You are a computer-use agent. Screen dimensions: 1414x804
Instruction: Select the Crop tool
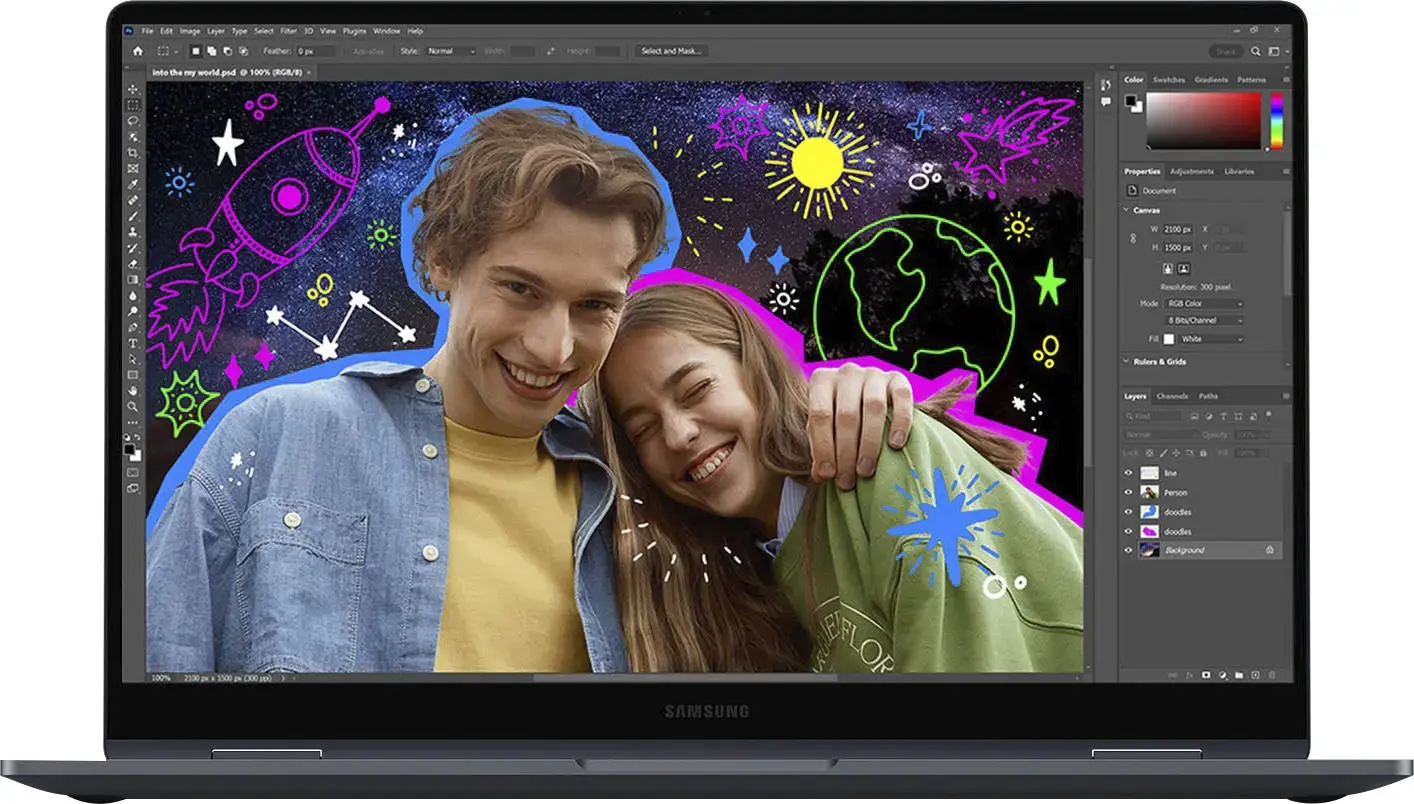[134, 153]
